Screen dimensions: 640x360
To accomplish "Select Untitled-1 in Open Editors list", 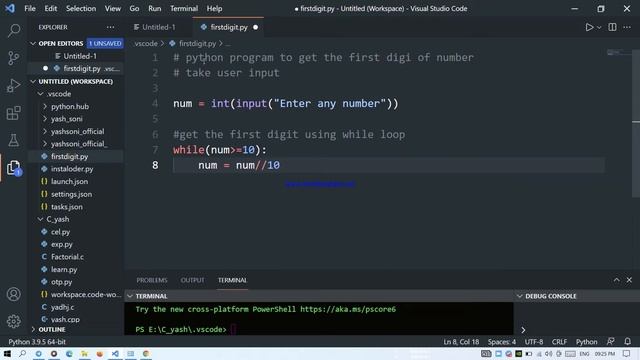I will pyautogui.click(x=76, y=56).
